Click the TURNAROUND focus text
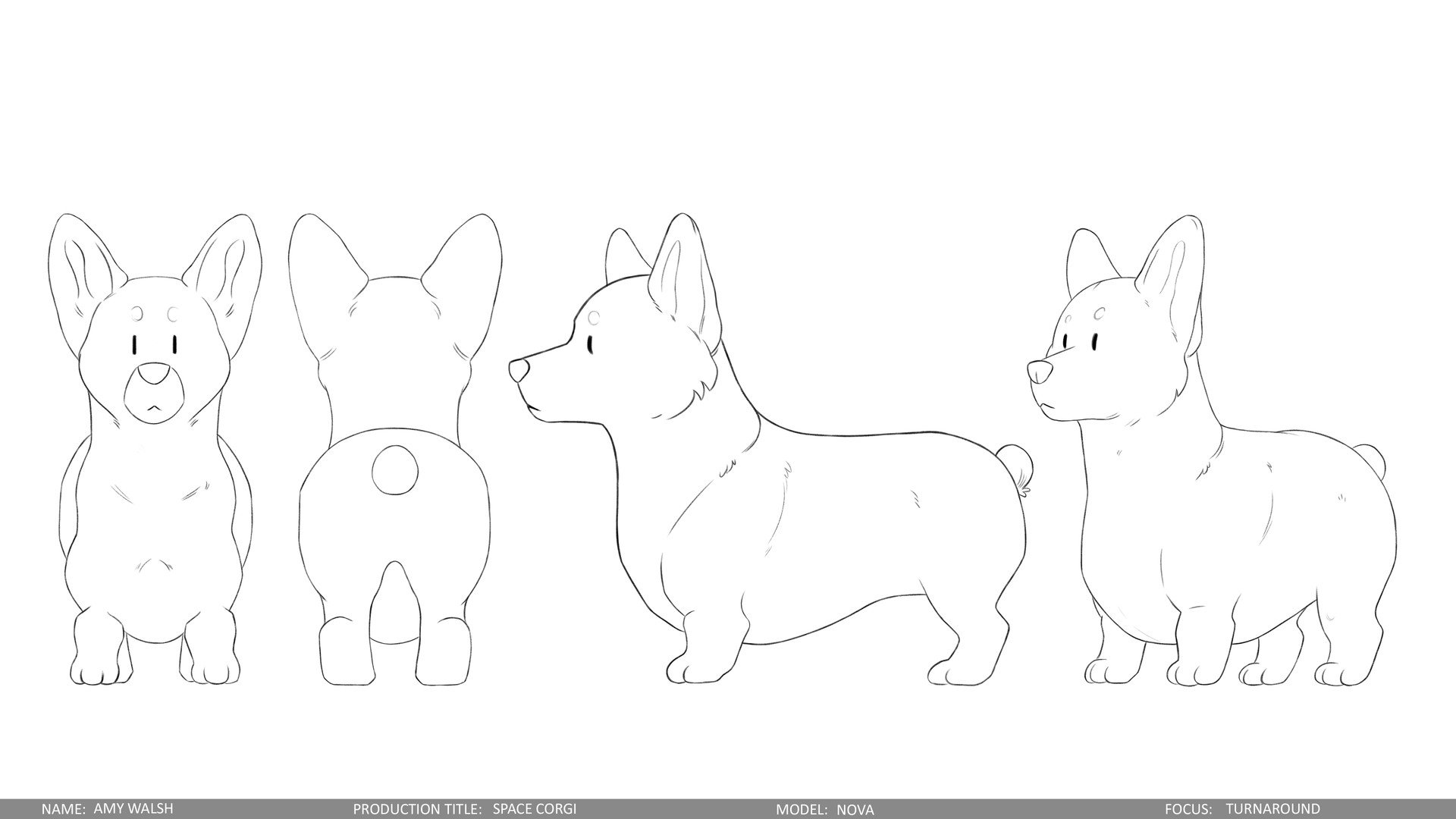Screen dimensions: 1456x819 tap(1272, 808)
